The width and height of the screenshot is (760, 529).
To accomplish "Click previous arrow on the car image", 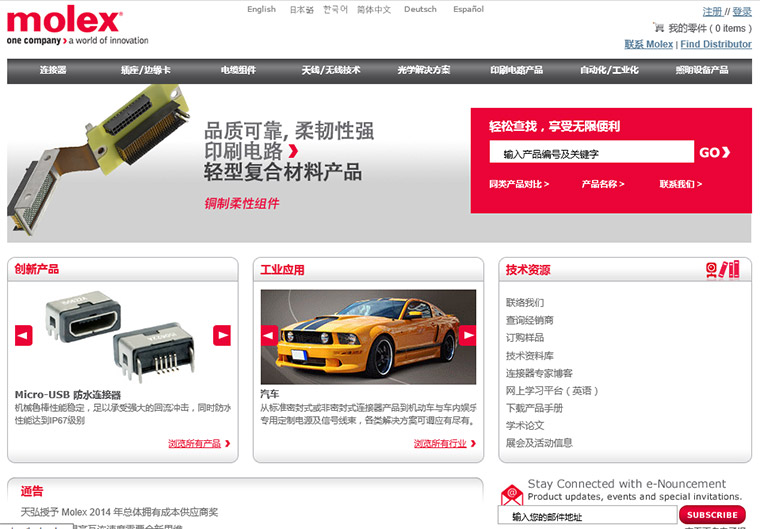I will coord(269,336).
